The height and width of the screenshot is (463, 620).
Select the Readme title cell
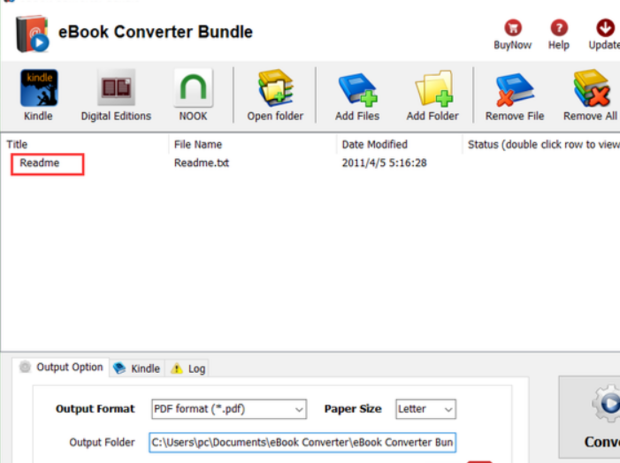40,163
